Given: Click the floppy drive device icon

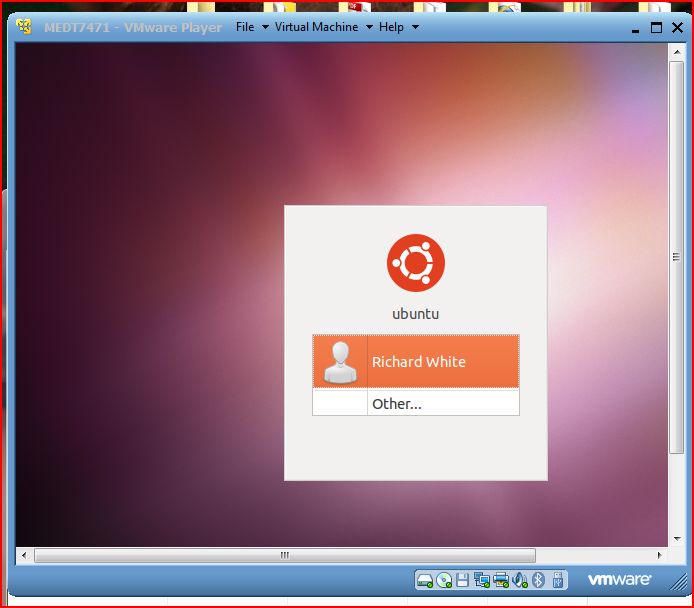Looking at the screenshot, I should (x=462, y=580).
